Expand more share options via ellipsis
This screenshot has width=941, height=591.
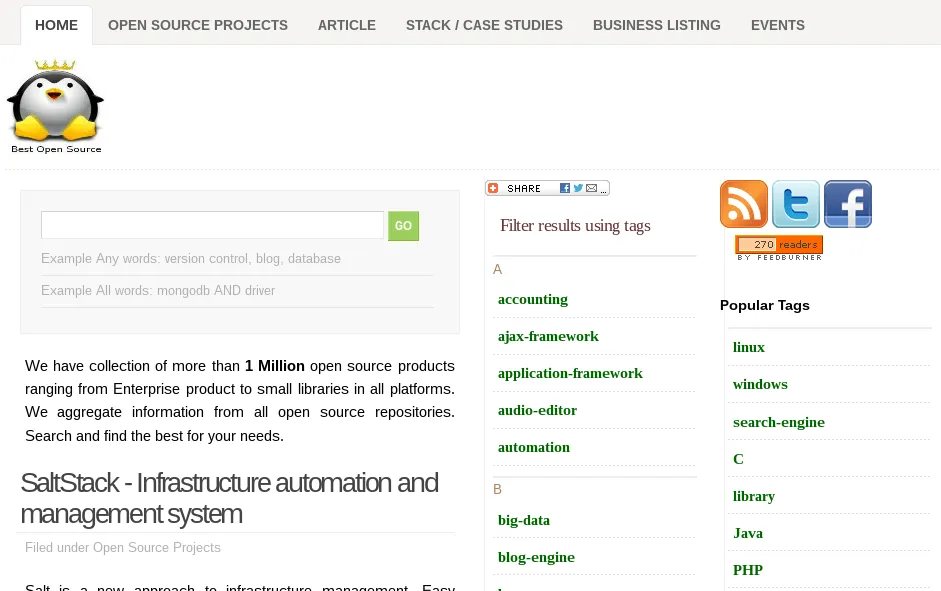[603, 190]
